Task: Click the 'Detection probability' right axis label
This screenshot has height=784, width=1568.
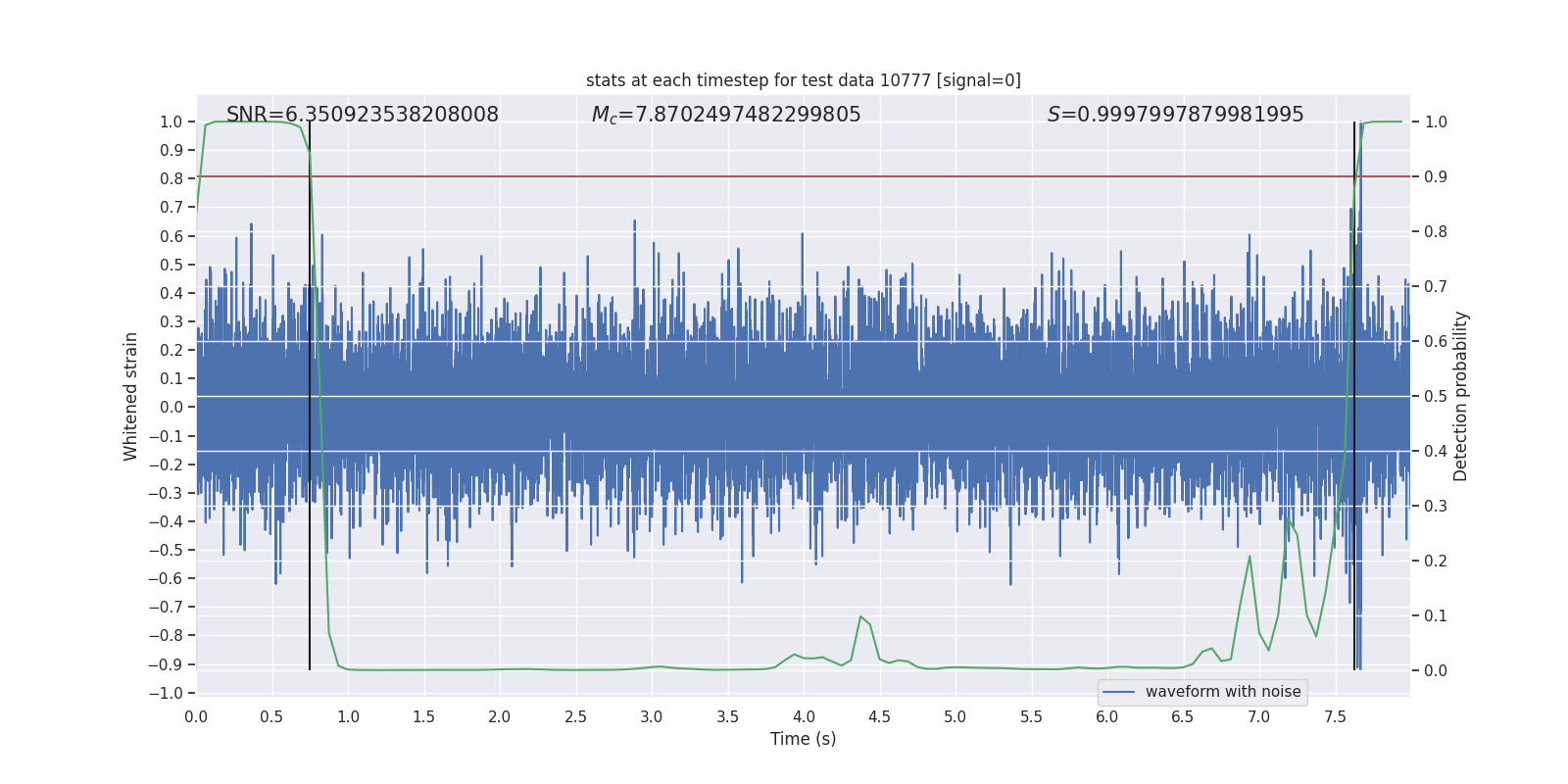Action: tap(1460, 396)
